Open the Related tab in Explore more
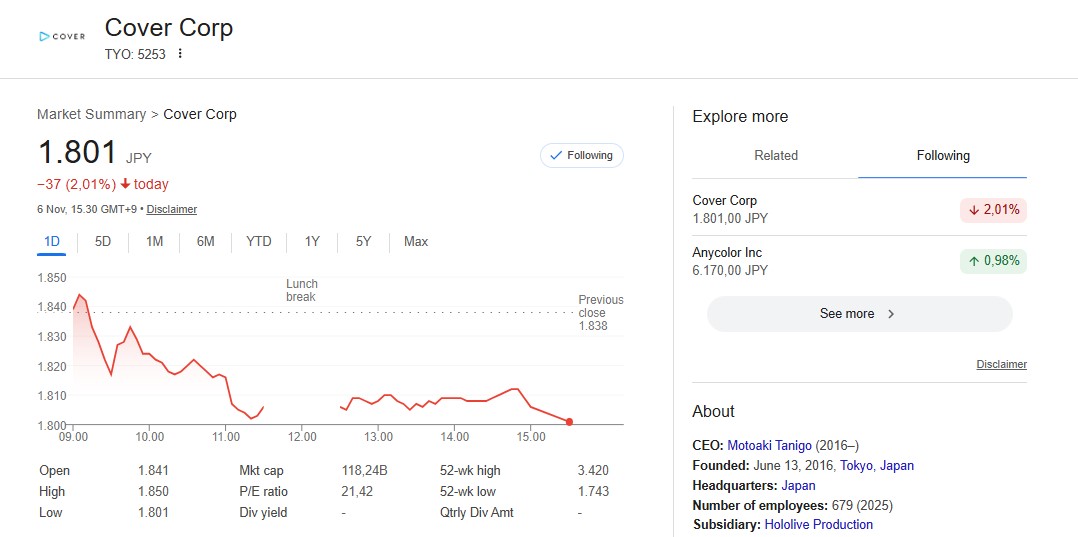 [x=775, y=155]
